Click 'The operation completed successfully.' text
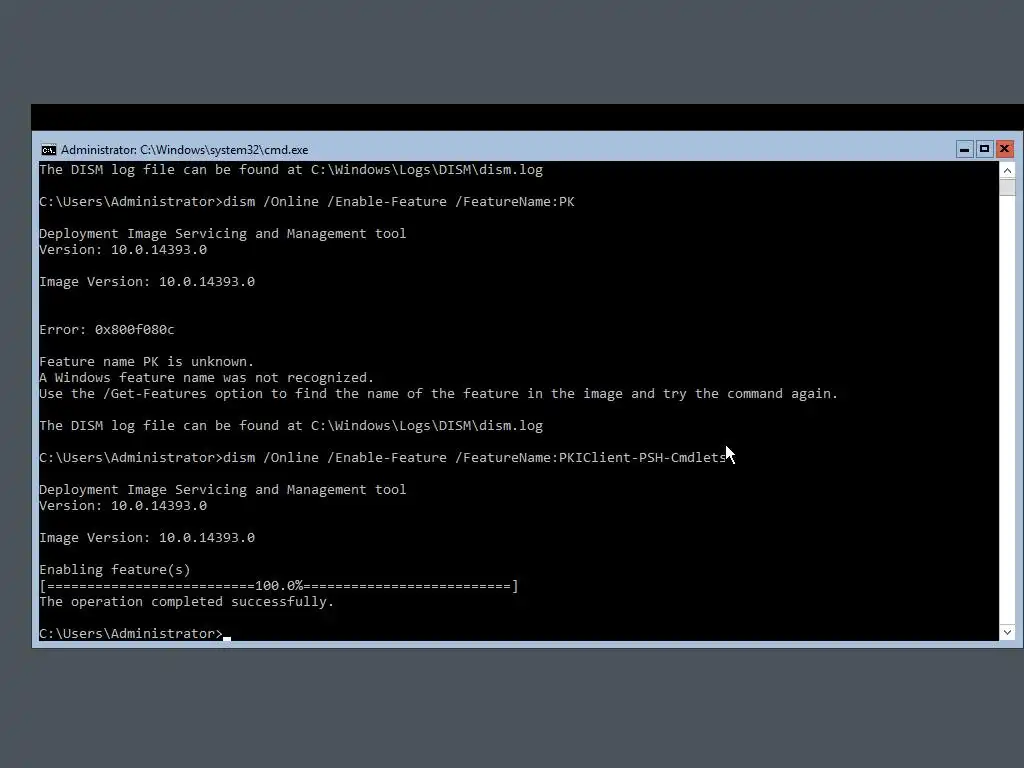This screenshot has height=768, width=1024. click(186, 602)
